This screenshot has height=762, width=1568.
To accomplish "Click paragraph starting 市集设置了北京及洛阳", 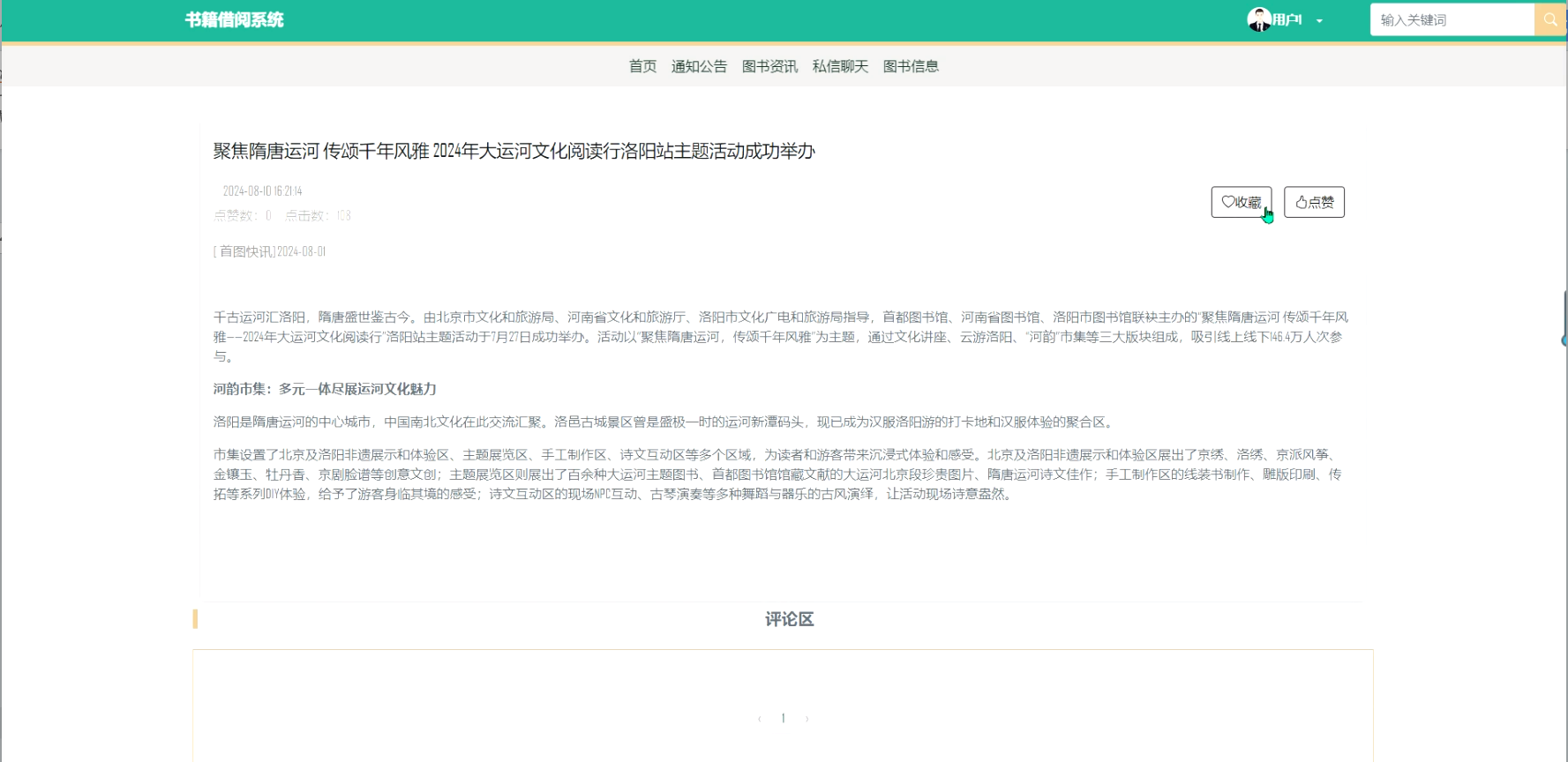I will tap(777, 474).
